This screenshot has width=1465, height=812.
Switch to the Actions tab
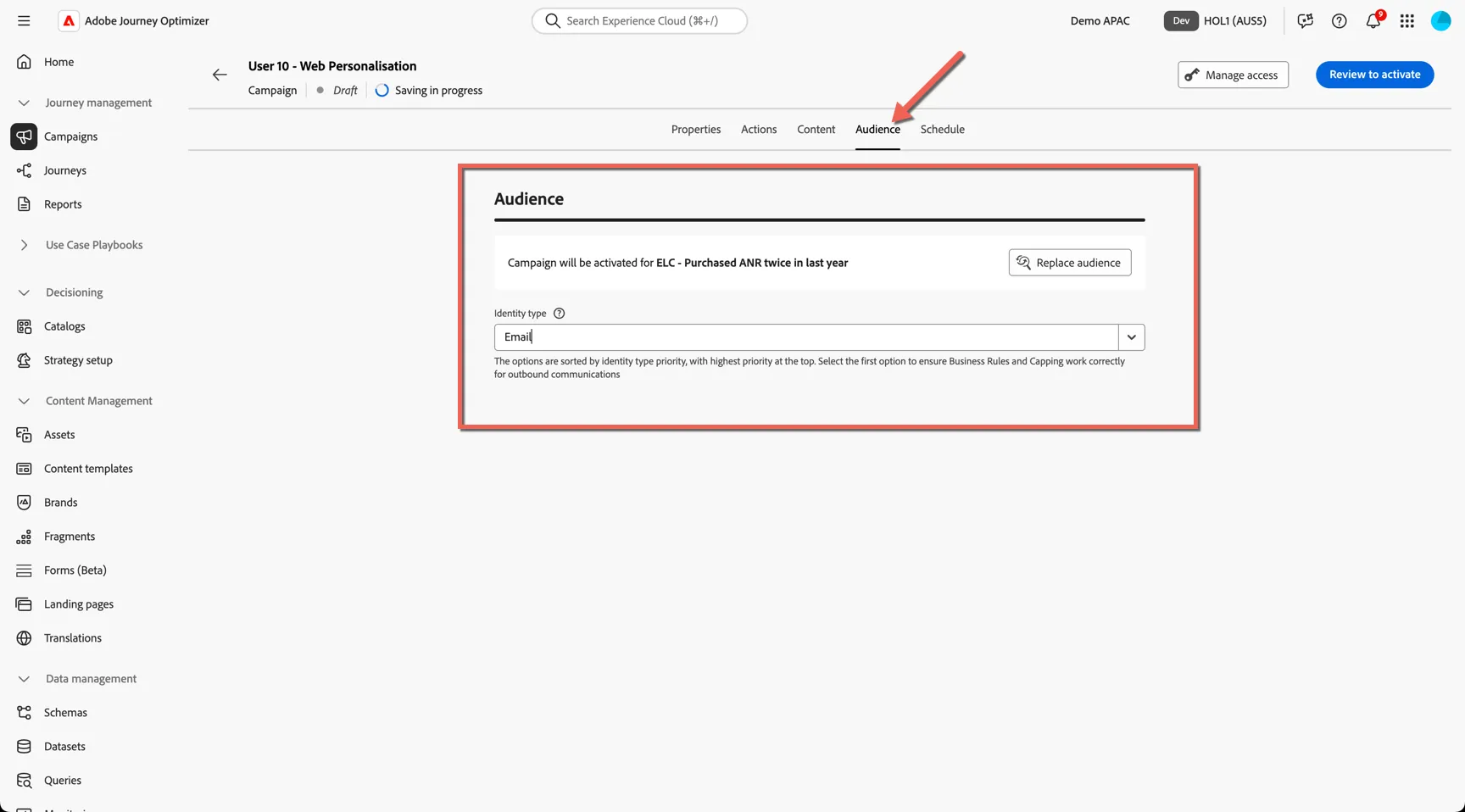pos(759,130)
